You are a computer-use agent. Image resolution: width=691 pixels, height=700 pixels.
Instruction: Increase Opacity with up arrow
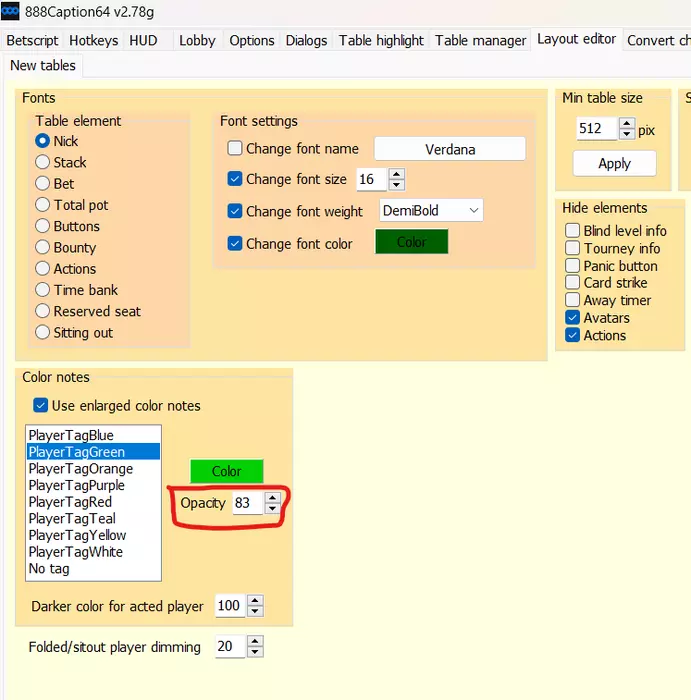pyautogui.click(x=272, y=497)
